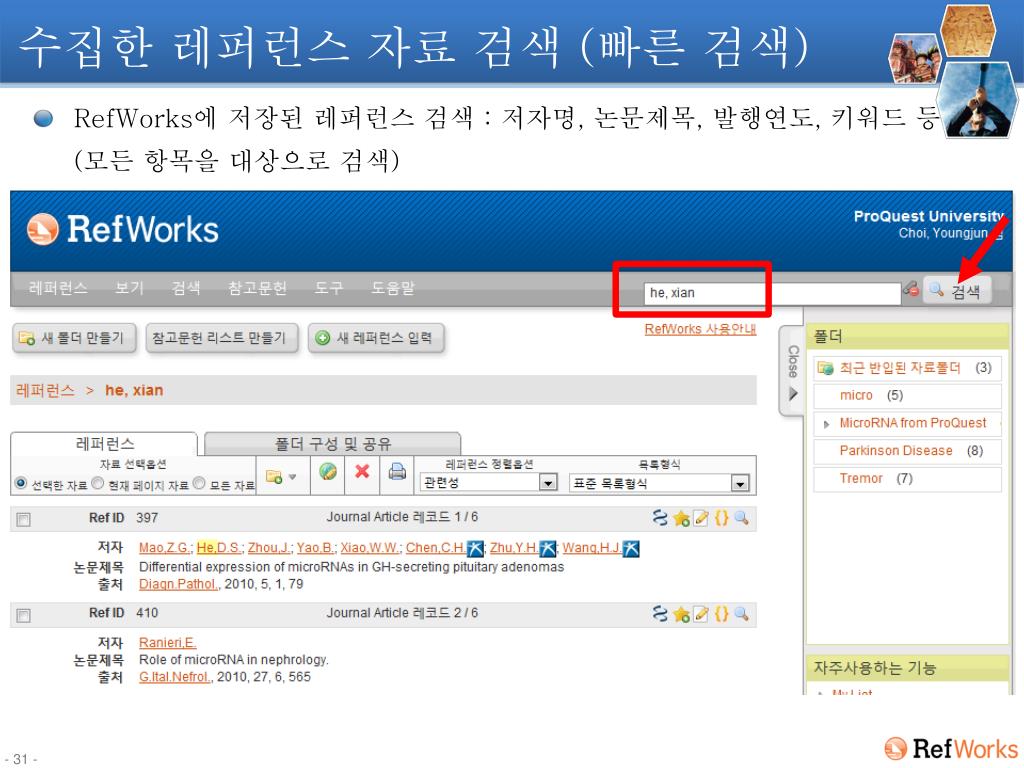This screenshot has height=768, width=1024.
Task: Open the micro folder
Action: point(856,396)
